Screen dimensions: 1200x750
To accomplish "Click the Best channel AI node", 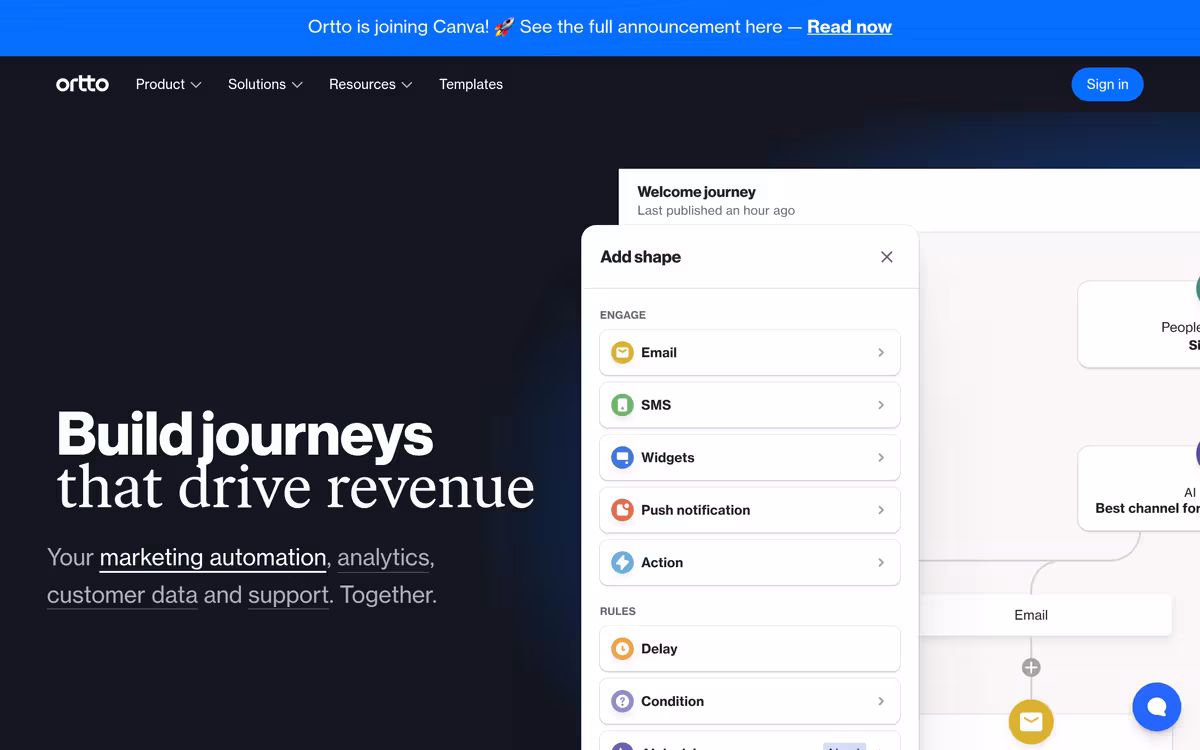I will tap(1139, 488).
